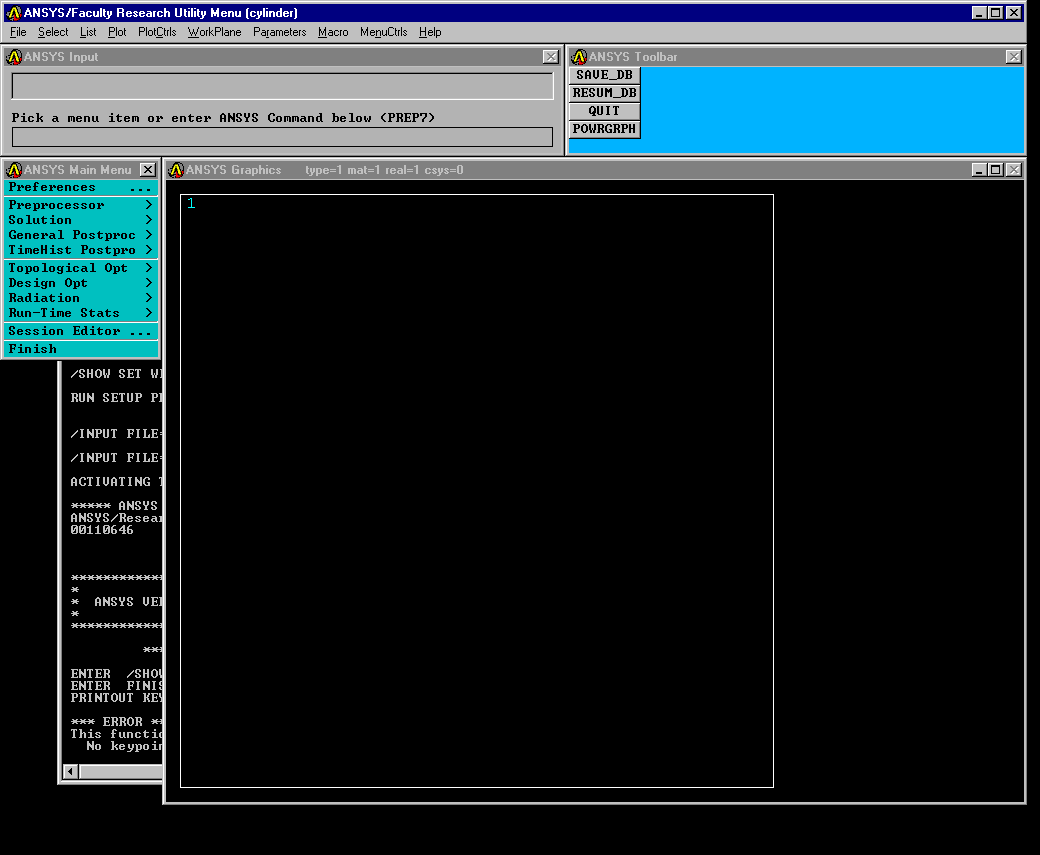Minimize the ANSYS Graphics window

pos(979,170)
